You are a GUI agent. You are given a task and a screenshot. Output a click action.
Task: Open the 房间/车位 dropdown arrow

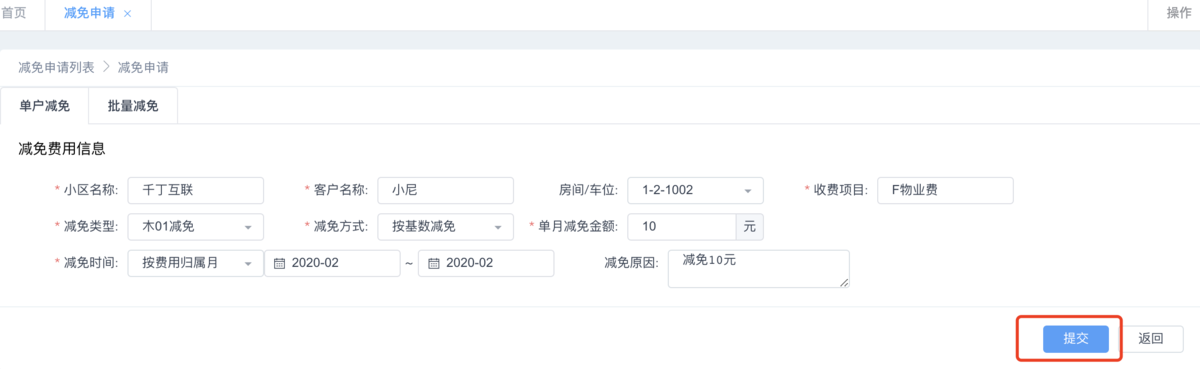(x=747, y=191)
